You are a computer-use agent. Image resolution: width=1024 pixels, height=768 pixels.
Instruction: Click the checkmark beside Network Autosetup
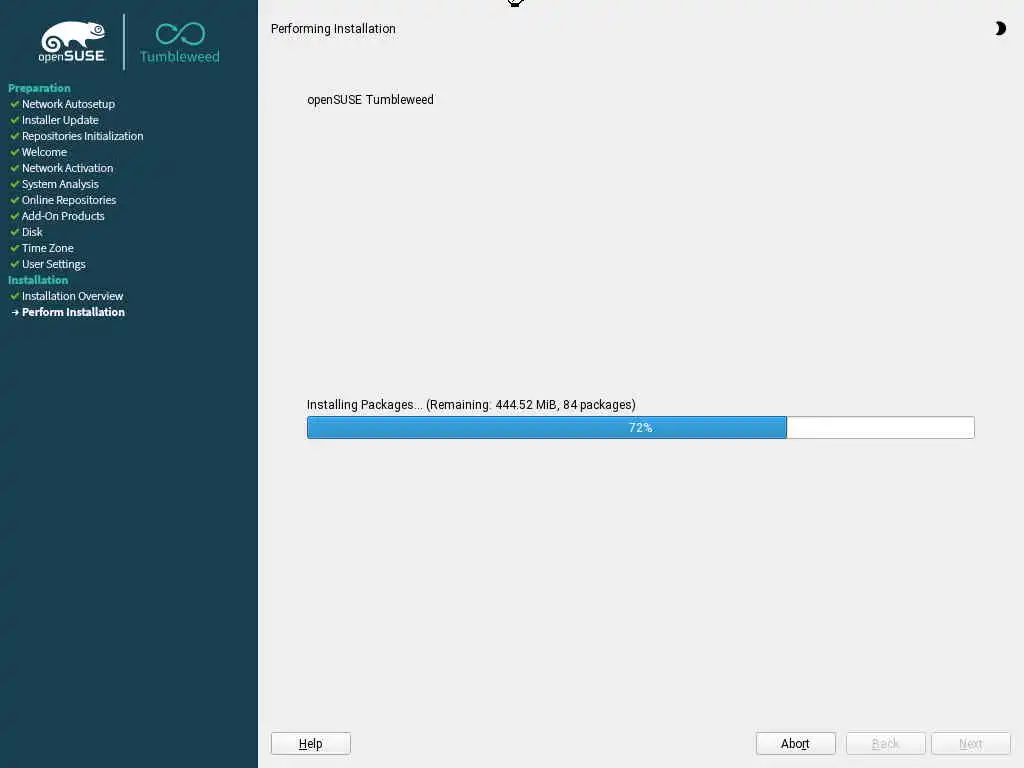tap(14, 103)
